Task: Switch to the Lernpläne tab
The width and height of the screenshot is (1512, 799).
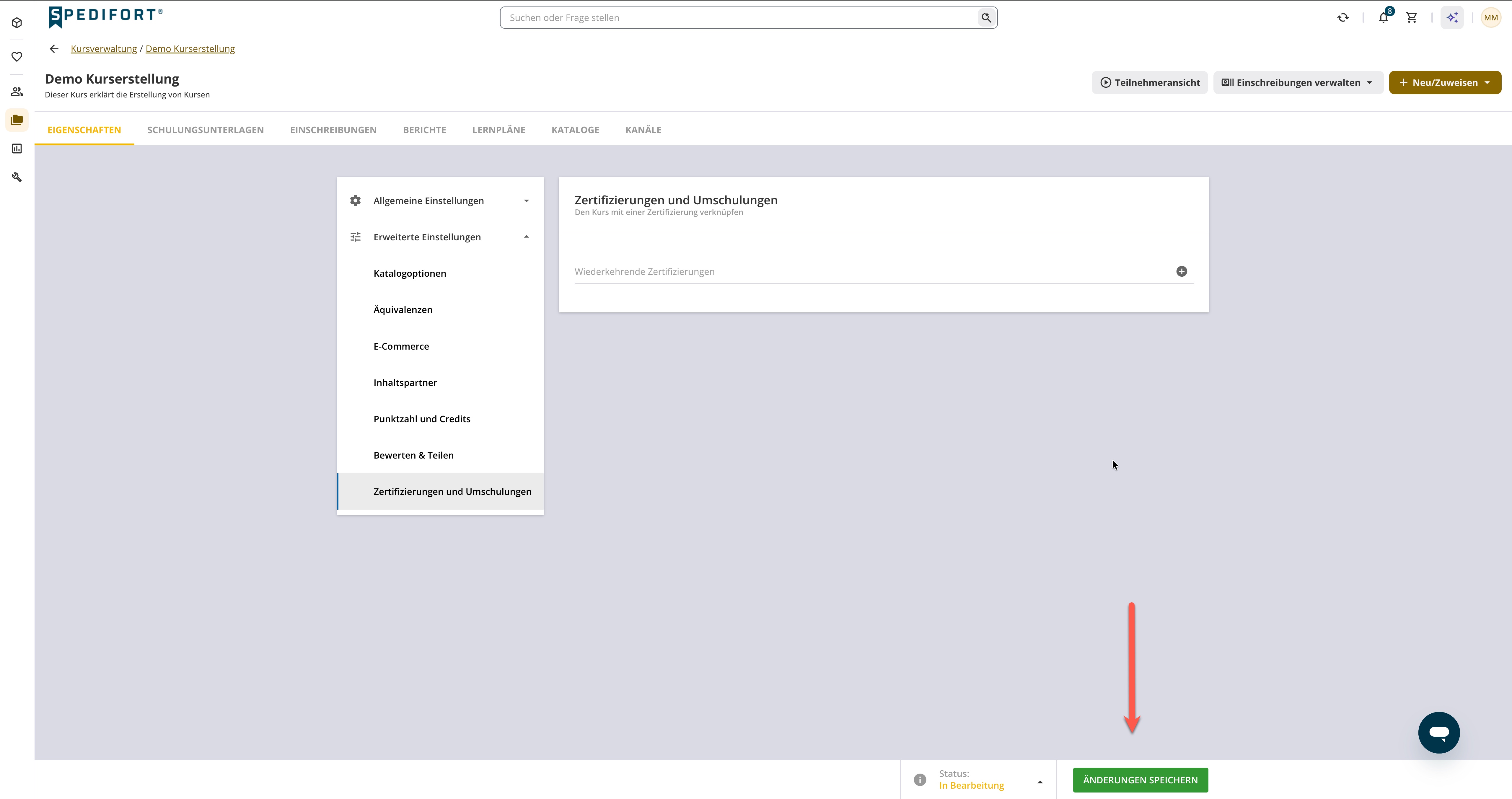Action: pyautogui.click(x=498, y=130)
